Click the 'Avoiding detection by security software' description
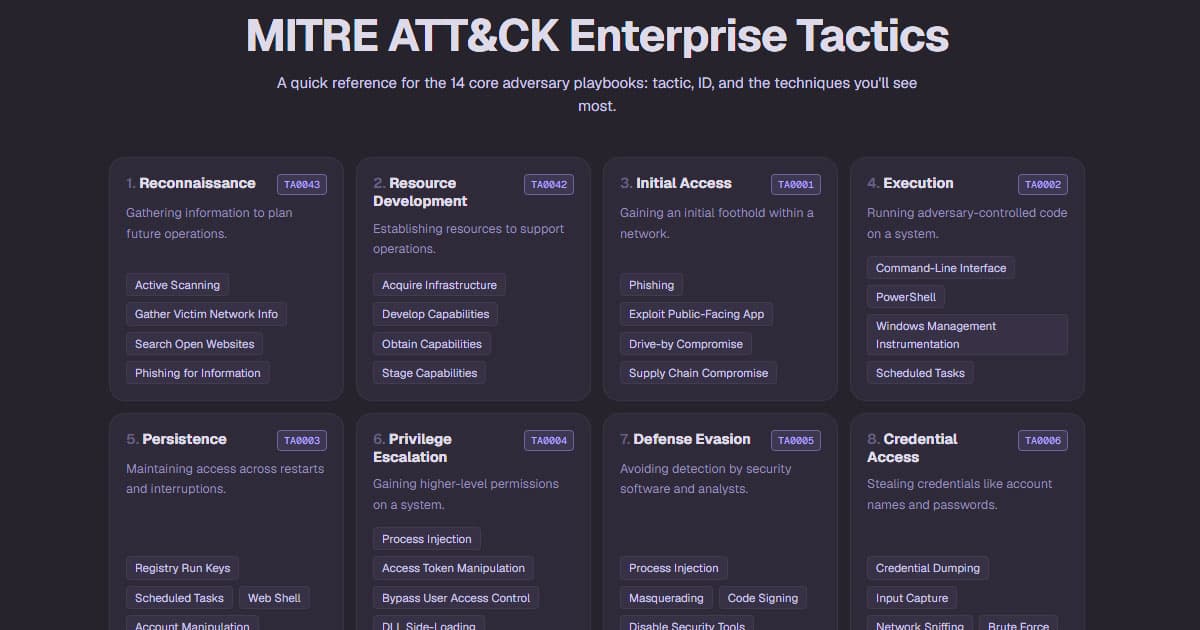The image size is (1200, 630). pyautogui.click(x=706, y=479)
